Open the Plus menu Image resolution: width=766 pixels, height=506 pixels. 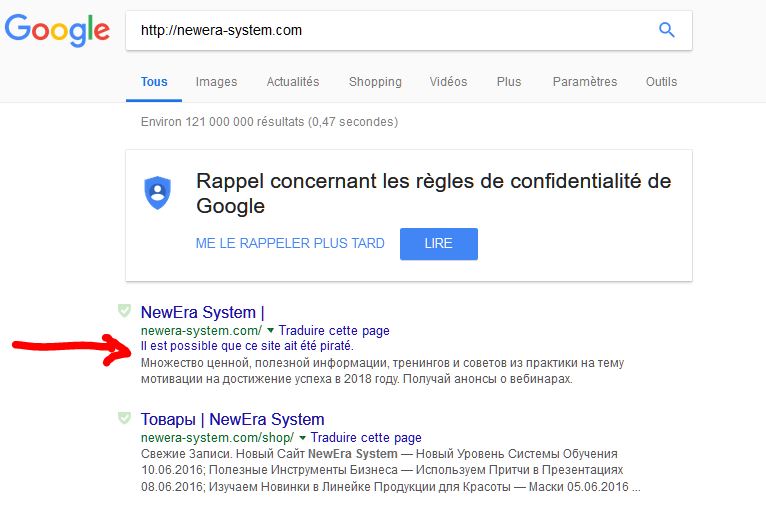pos(509,82)
